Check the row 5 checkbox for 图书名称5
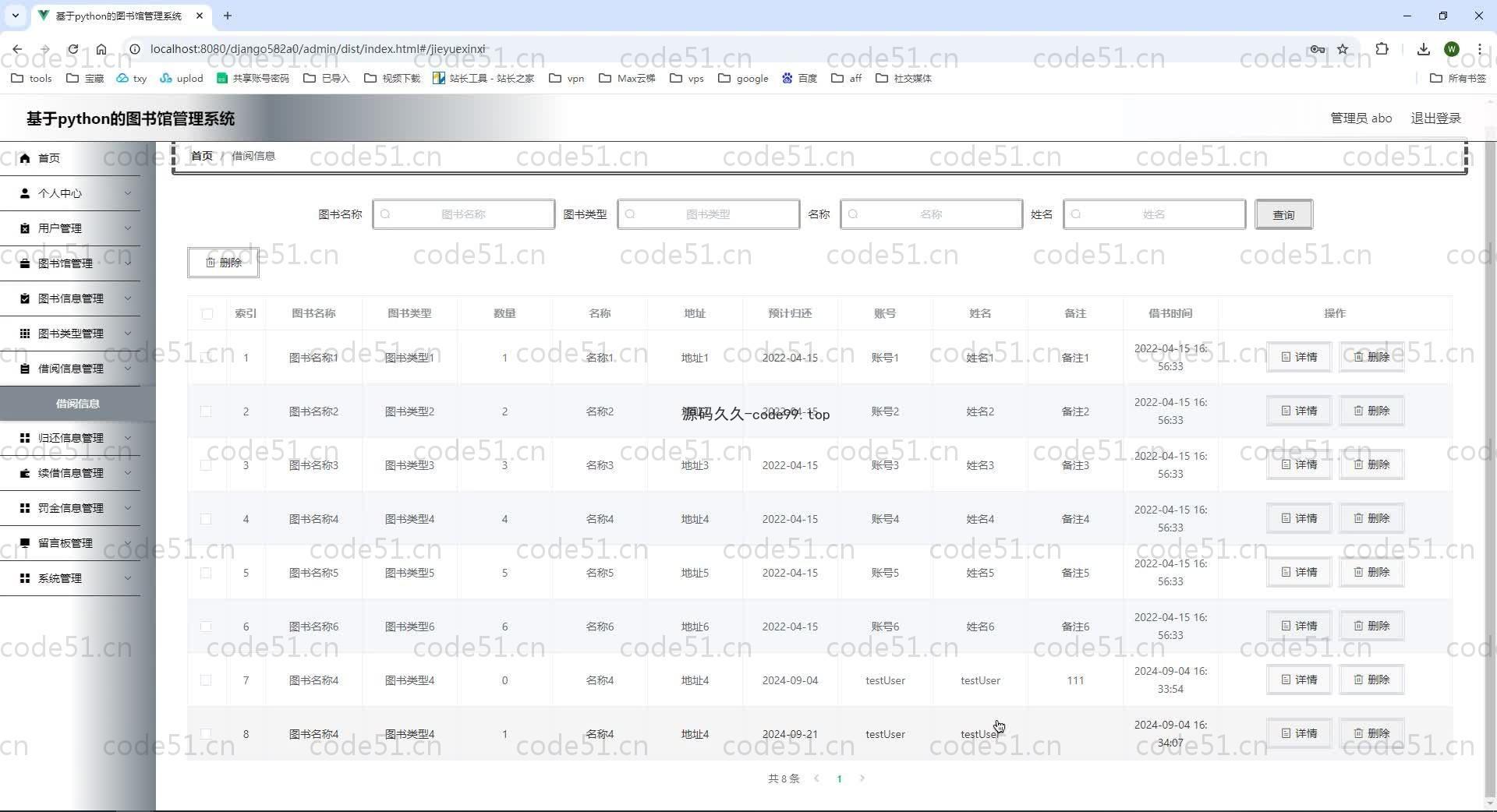 (x=206, y=573)
